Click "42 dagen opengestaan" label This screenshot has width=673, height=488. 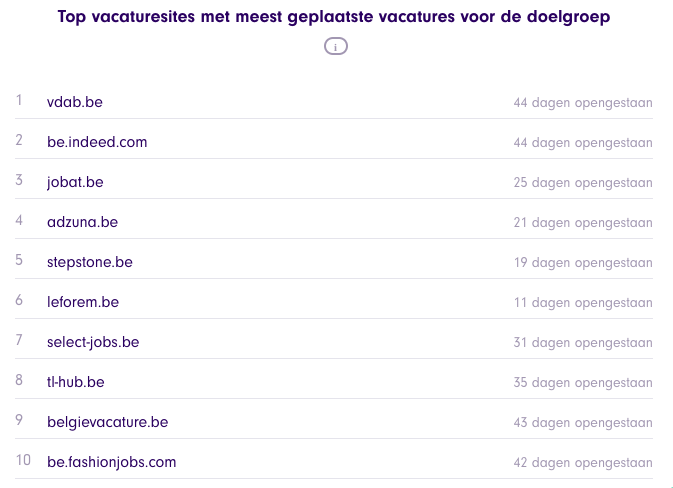[583, 463]
